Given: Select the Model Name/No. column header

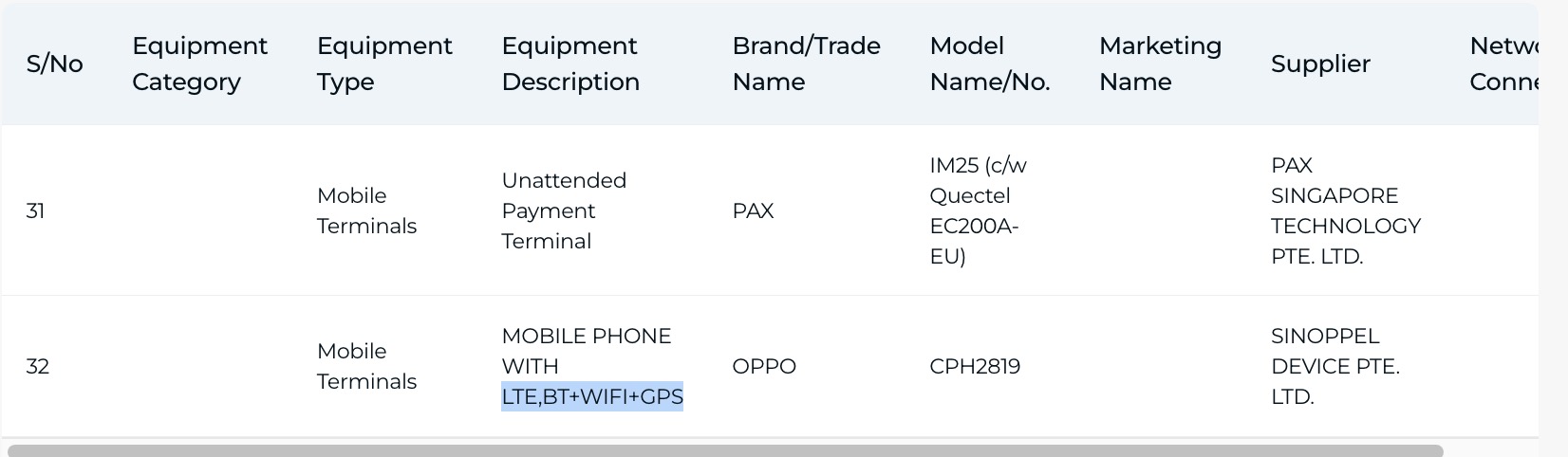Looking at the screenshot, I should coord(989,64).
